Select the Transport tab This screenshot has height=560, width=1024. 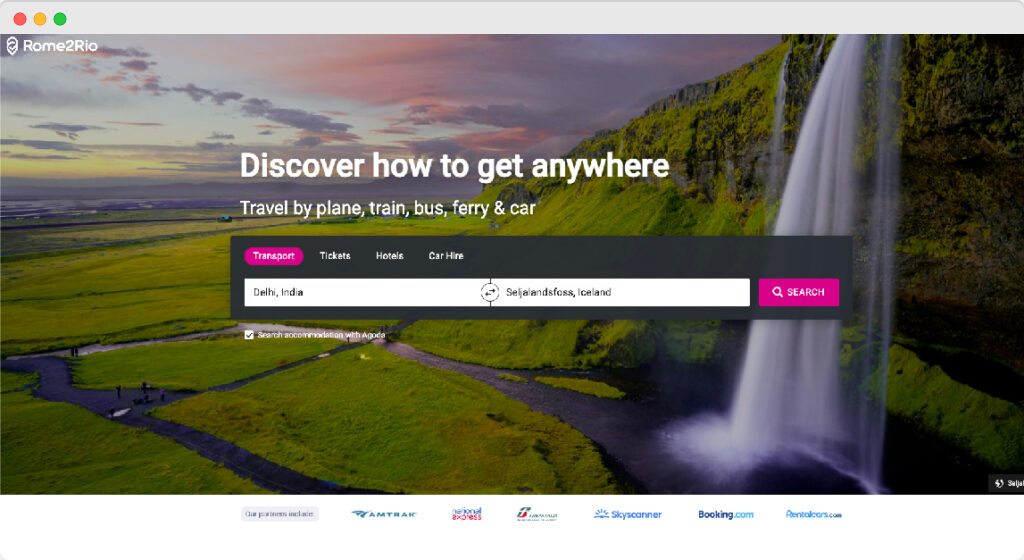click(274, 256)
